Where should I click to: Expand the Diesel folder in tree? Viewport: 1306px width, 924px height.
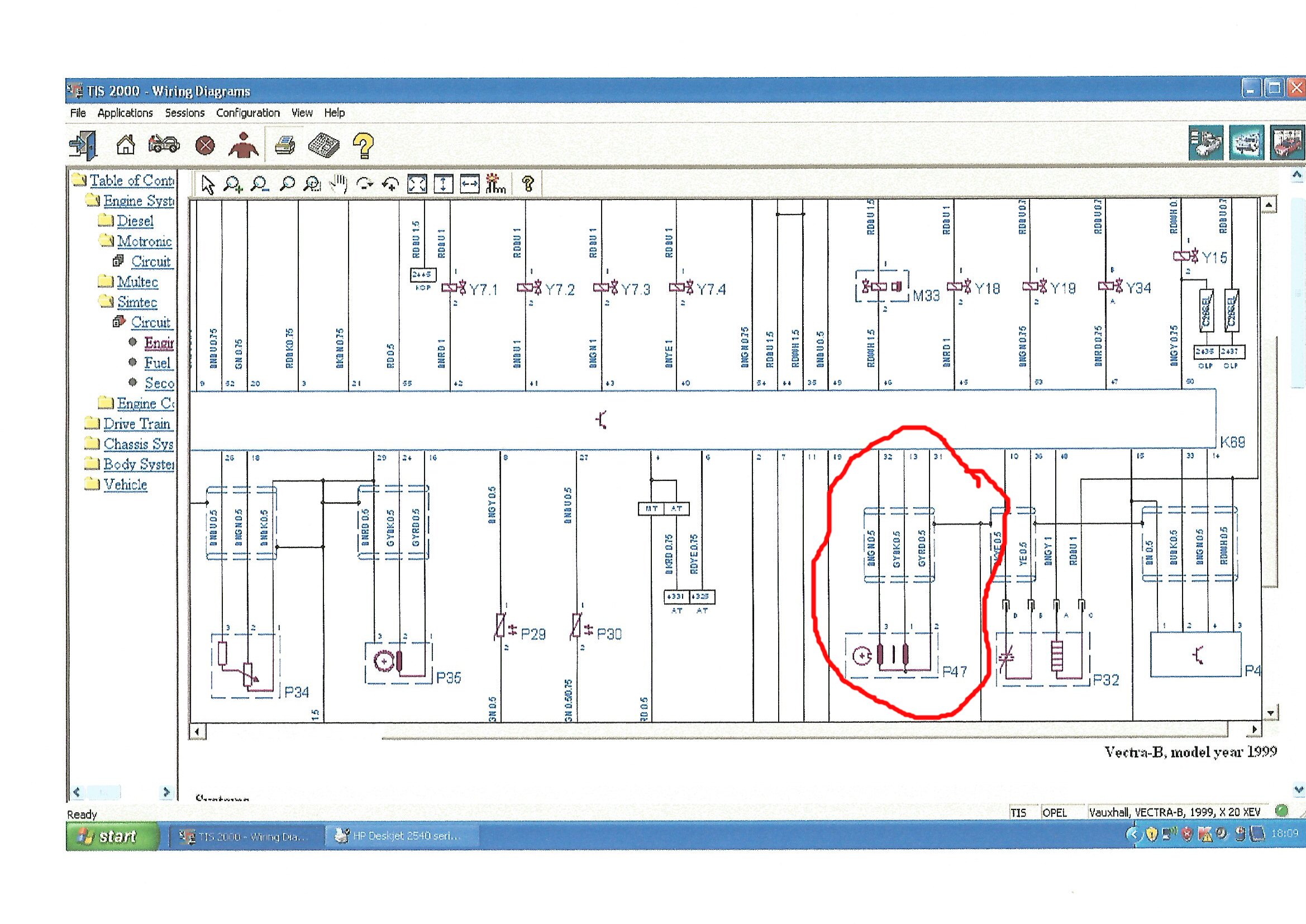(135, 221)
